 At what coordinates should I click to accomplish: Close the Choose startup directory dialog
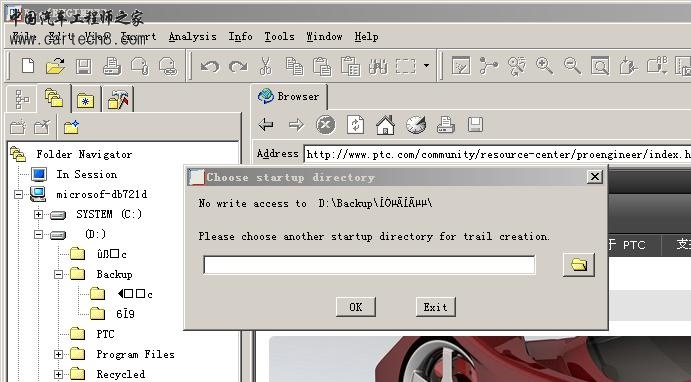click(594, 177)
